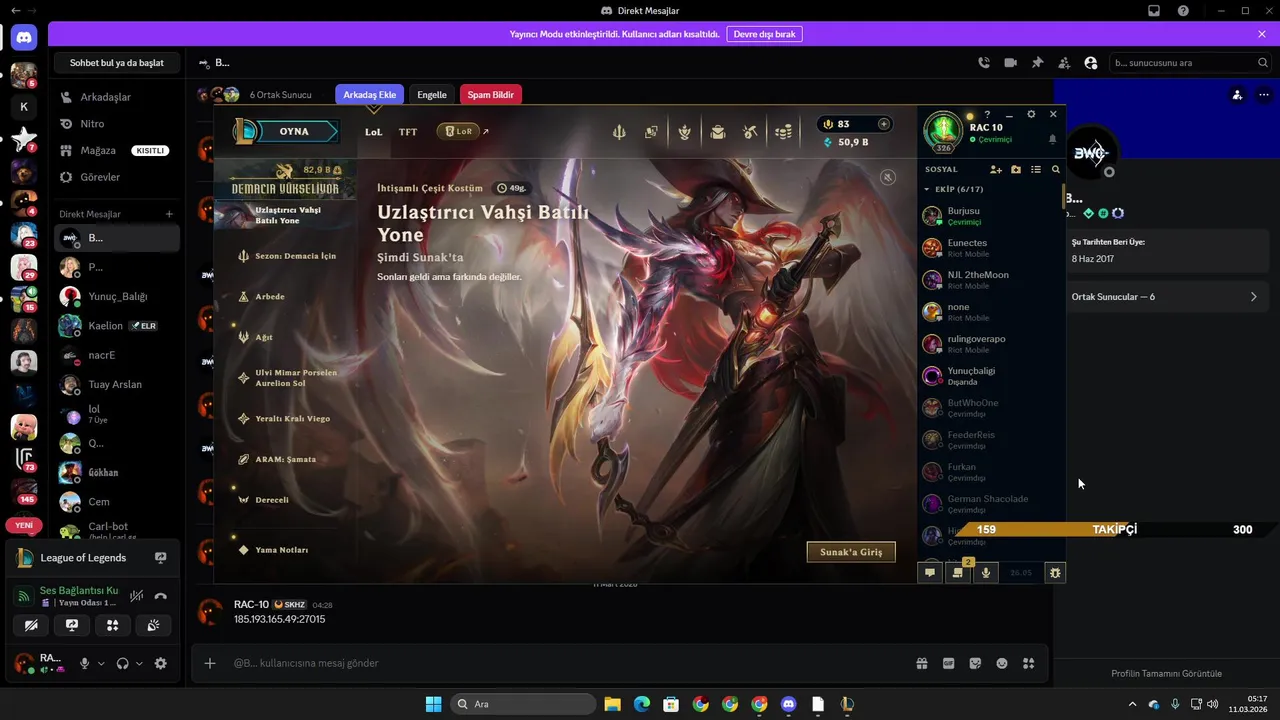Screen dimensions: 1280x720
Task: Open the Collection trident icon in LoL client
Action: click(x=619, y=131)
